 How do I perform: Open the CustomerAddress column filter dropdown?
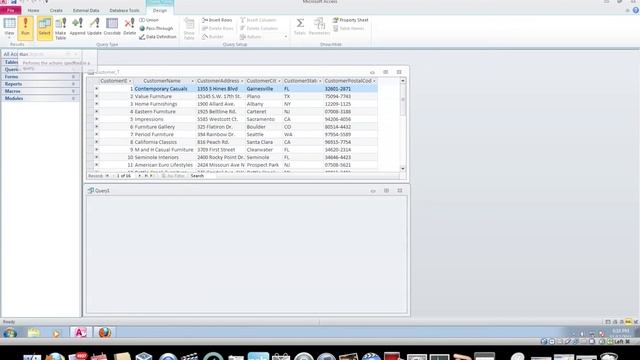tap(242, 81)
